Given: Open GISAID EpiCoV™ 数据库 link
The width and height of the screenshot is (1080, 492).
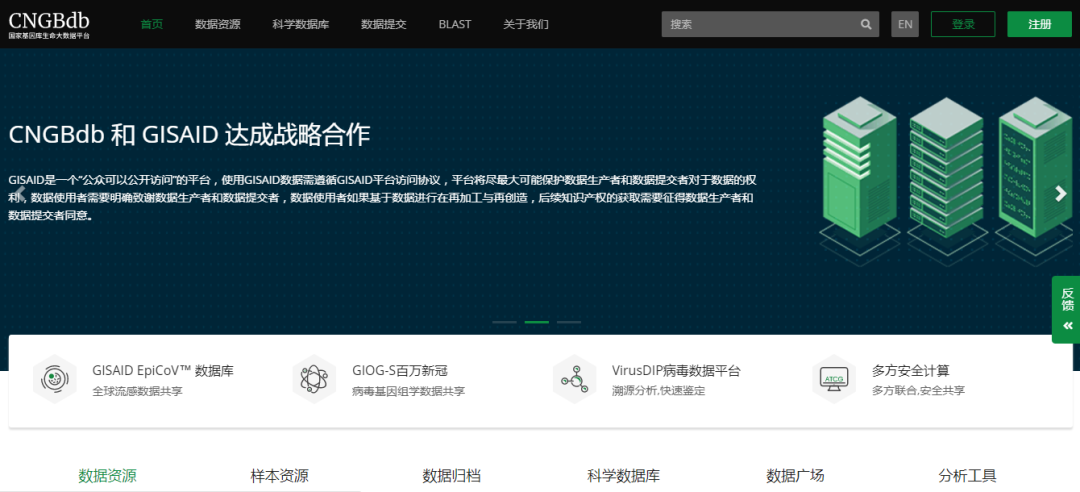Looking at the screenshot, I should pyautogui.click(x=163, y=371).
